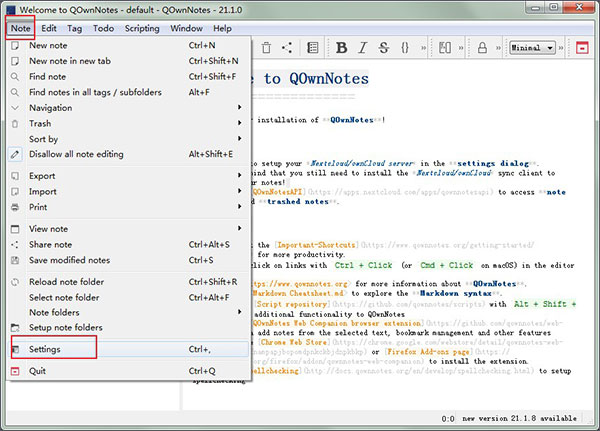
Task: Click the trash icon in the toolbar
Action: point(268,47)
